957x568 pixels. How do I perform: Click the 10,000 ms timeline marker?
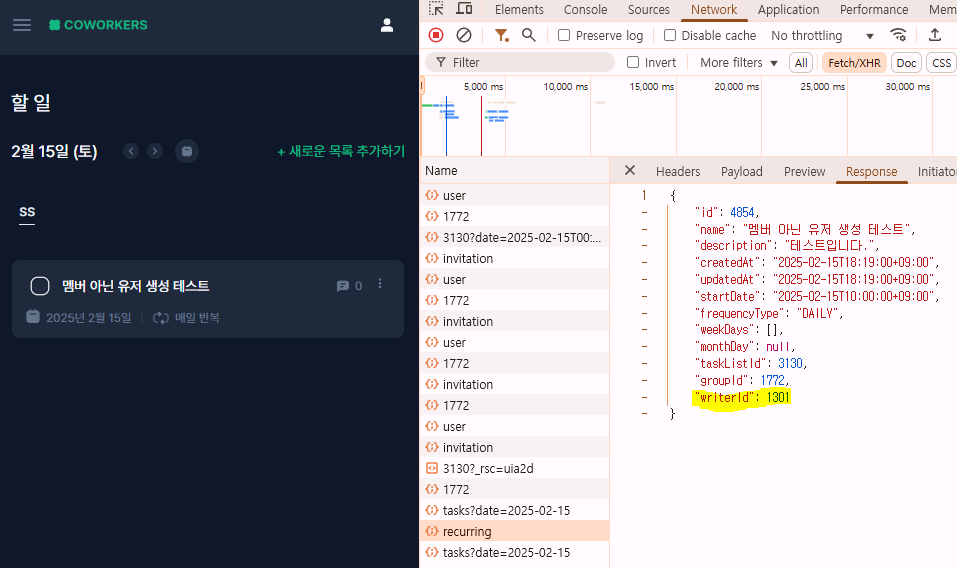point(566,87)
